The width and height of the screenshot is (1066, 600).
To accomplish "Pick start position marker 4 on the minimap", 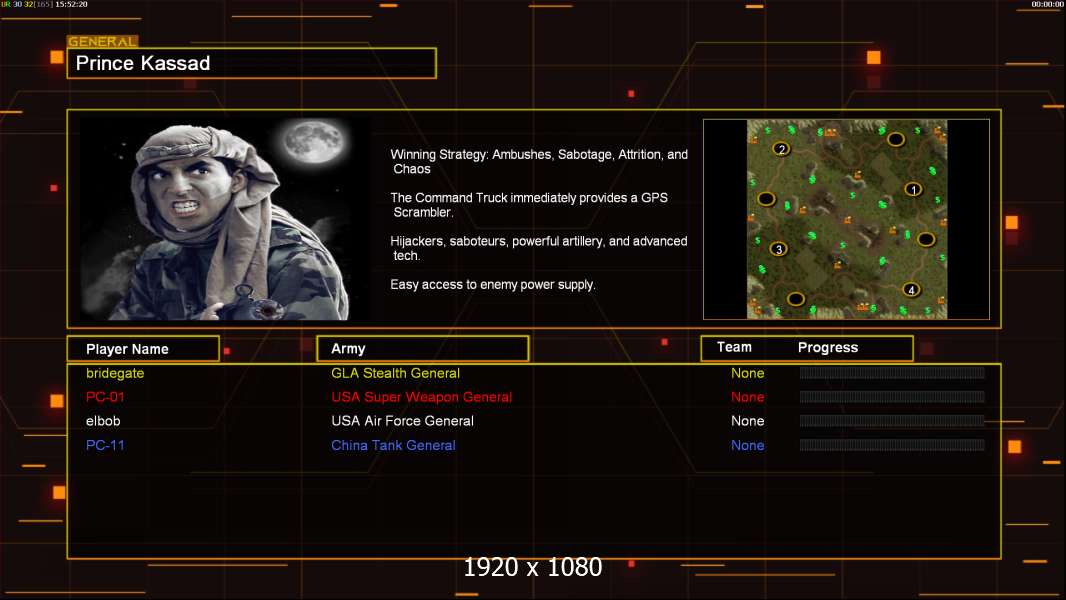I will 911,290.
